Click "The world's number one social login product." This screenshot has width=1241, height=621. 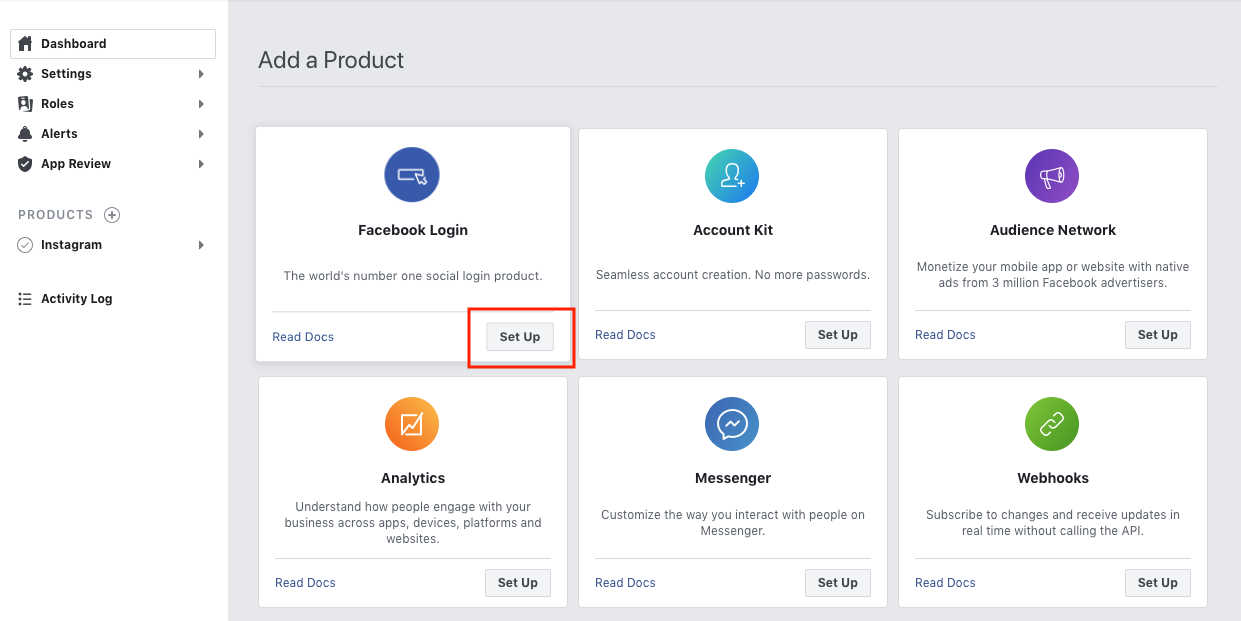coord(413,276)
